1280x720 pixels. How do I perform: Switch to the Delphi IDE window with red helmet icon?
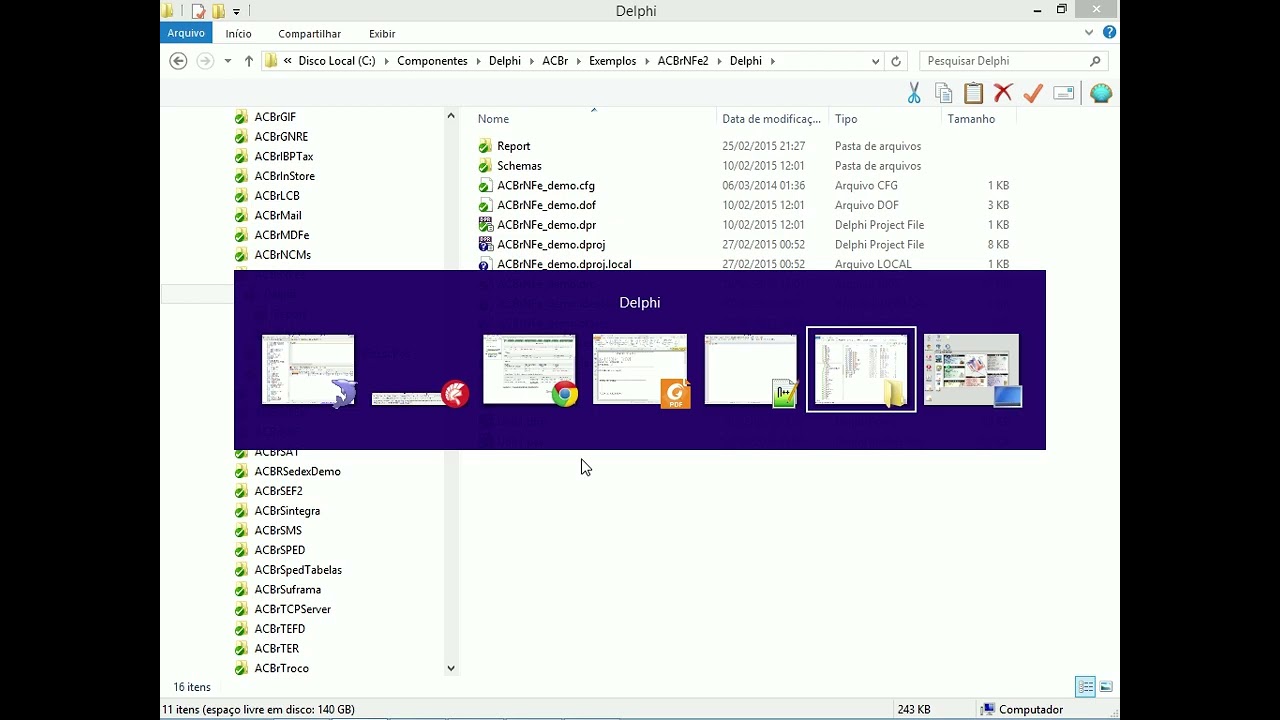pyautogui.click(x=421, y=395)
